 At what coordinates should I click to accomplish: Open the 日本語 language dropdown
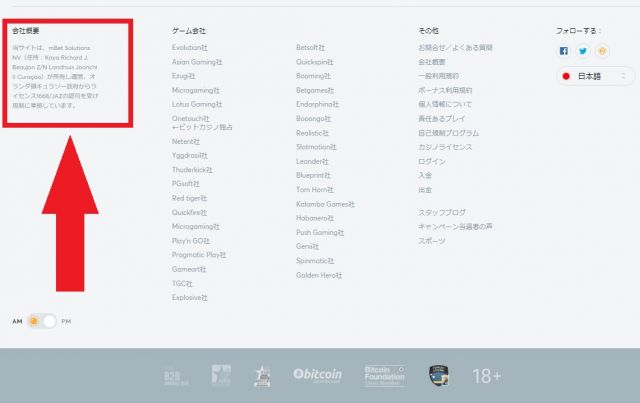(595, 76)
